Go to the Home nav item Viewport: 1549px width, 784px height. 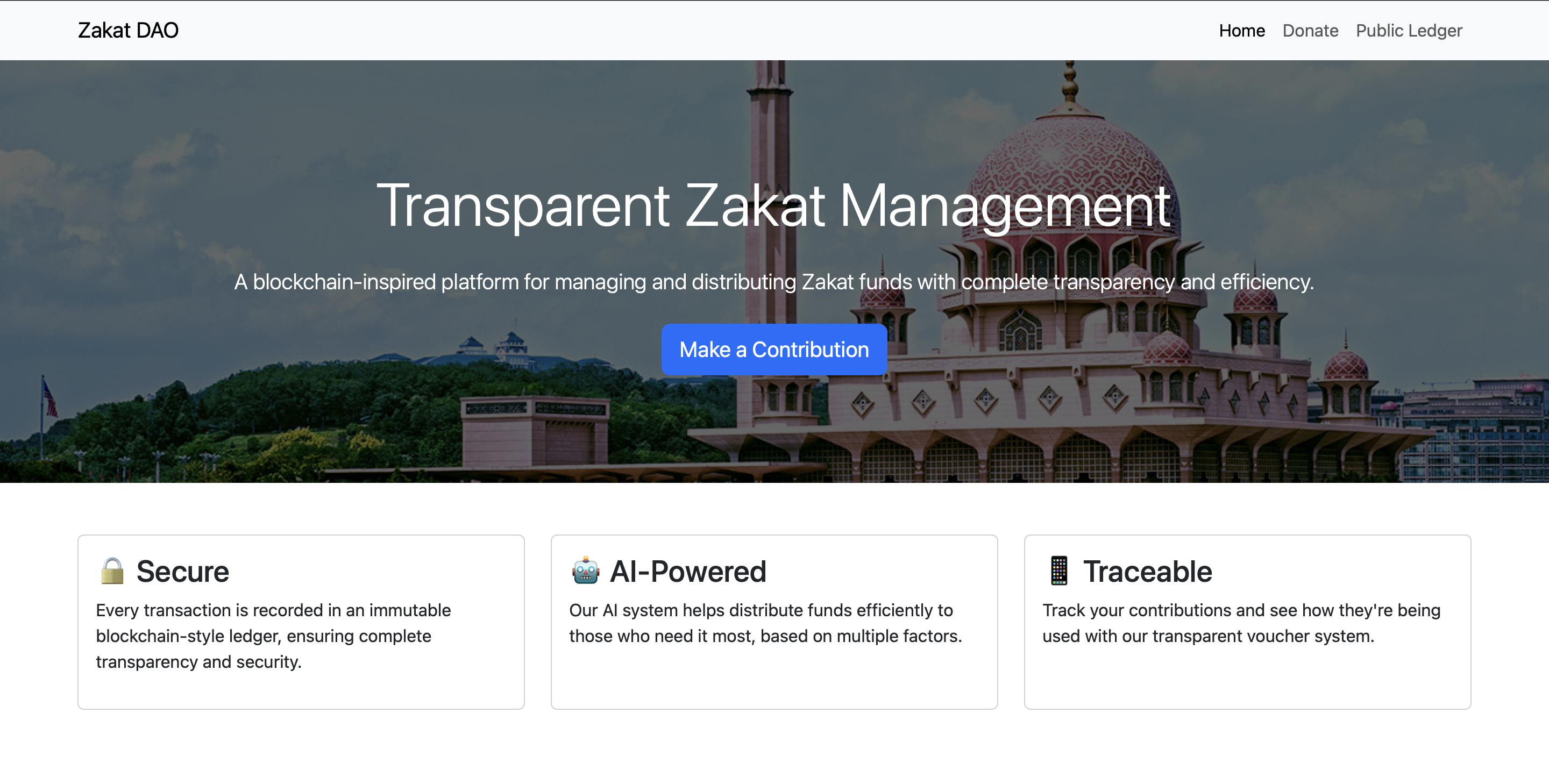click(x=1241, y=31)
